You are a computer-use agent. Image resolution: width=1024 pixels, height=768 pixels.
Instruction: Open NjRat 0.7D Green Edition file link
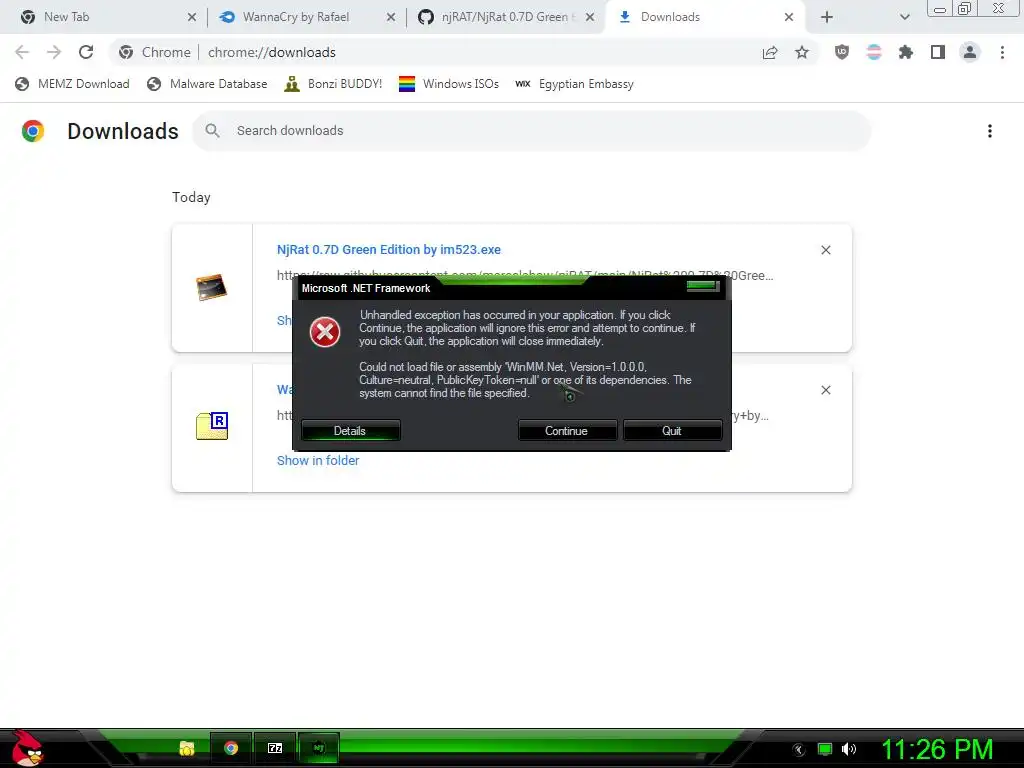[389, 249]
